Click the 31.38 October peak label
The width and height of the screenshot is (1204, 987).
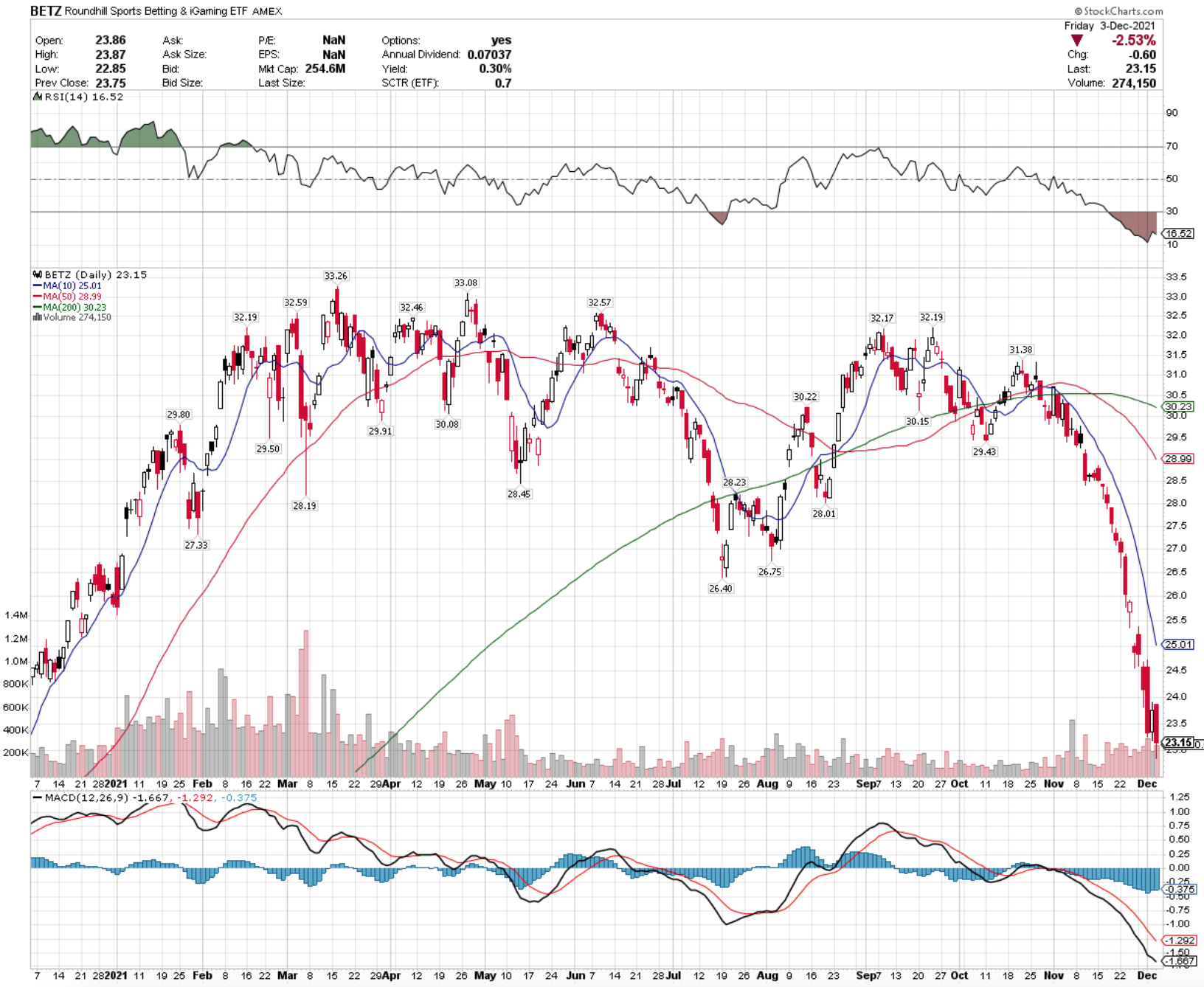click(1021, 350)
